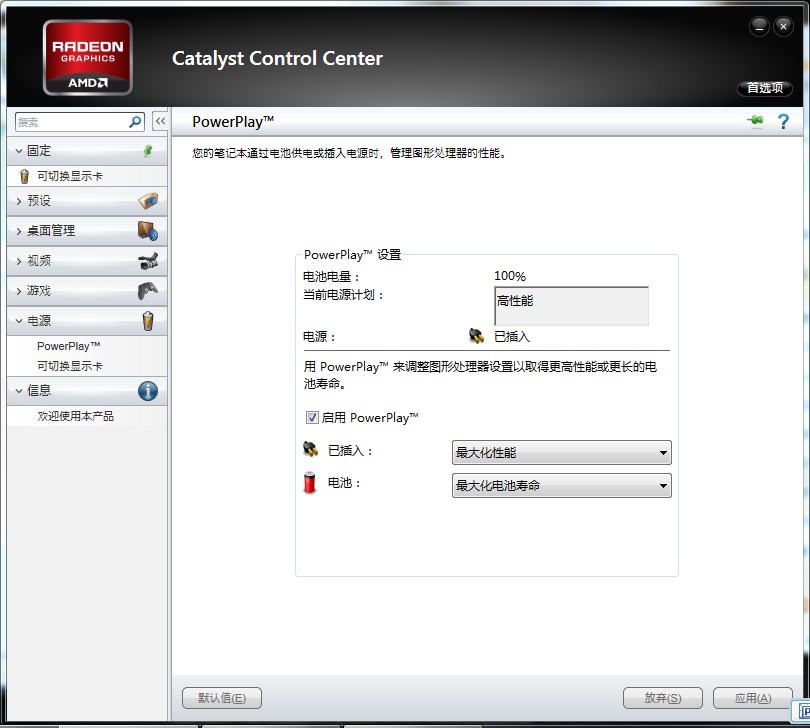Click the 100% battery level value
This screenshot has height=728, width=810.
tap(510, 276)
